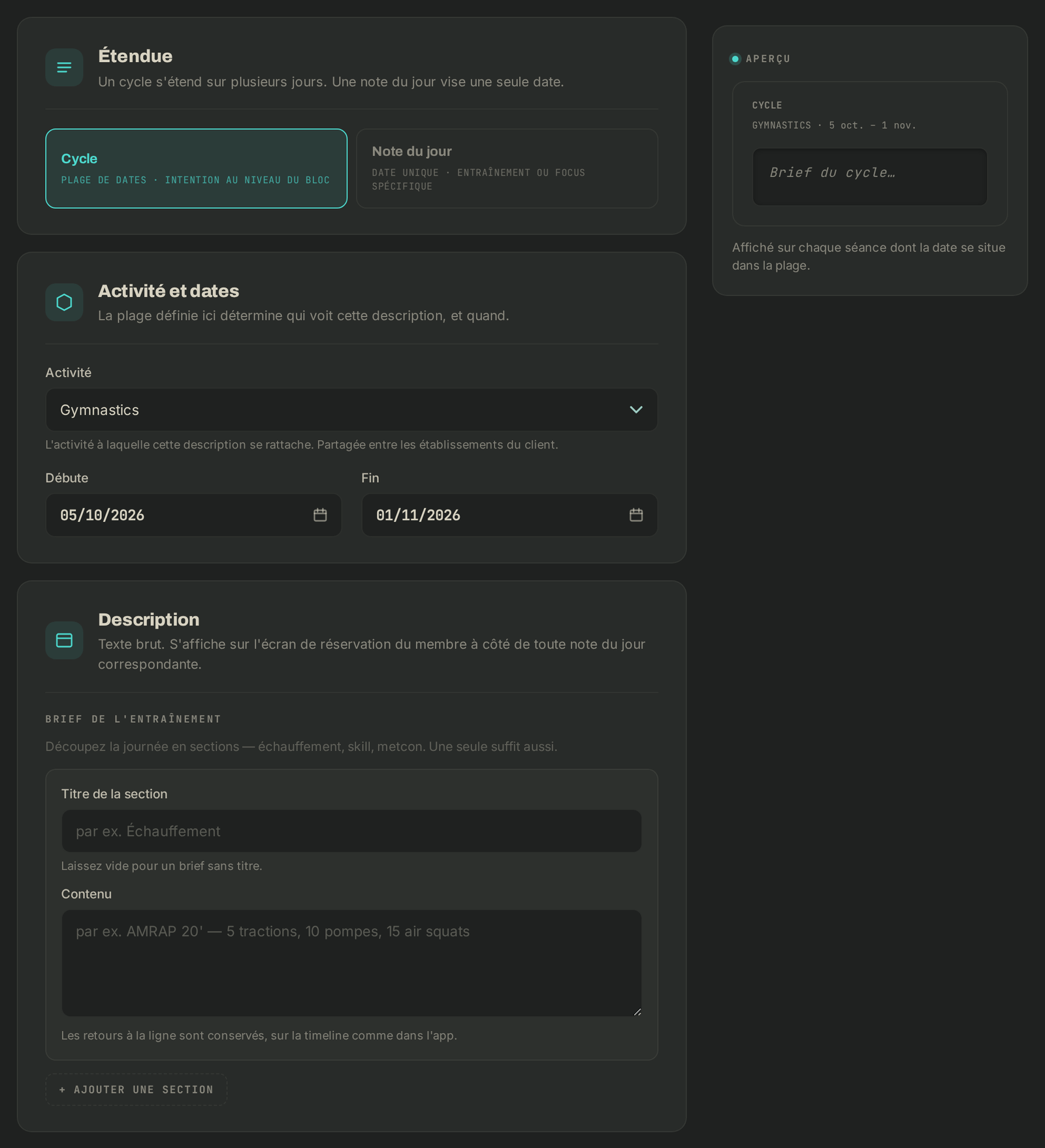1045x1148 pixels.
Task: Open the calendar picker for Fin date
Action: click(636, 515)
